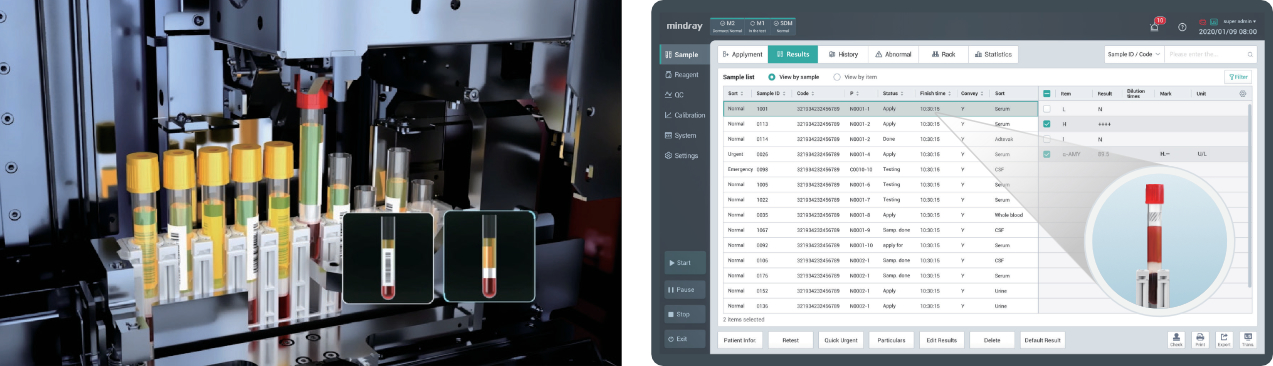Screen dimensions: 1273x366
Task: Switch to the Statistics tab
Action: 992,54
